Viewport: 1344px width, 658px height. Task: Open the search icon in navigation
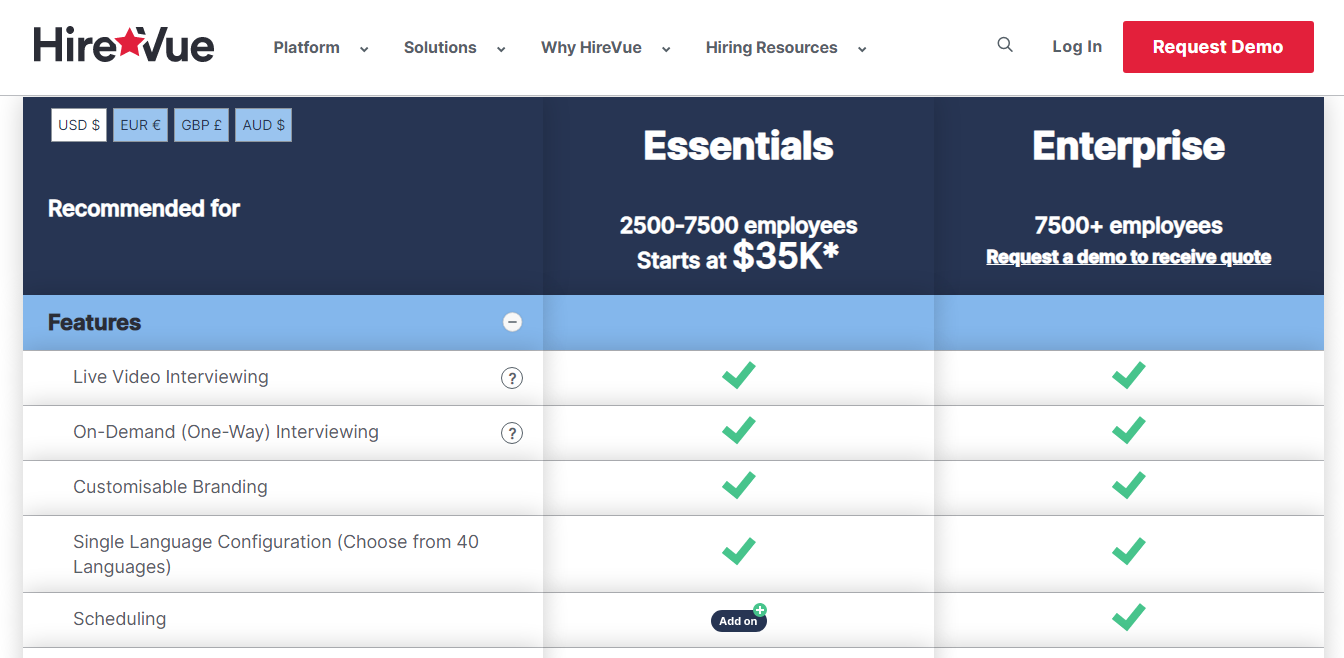click(x=1004, y=44)
